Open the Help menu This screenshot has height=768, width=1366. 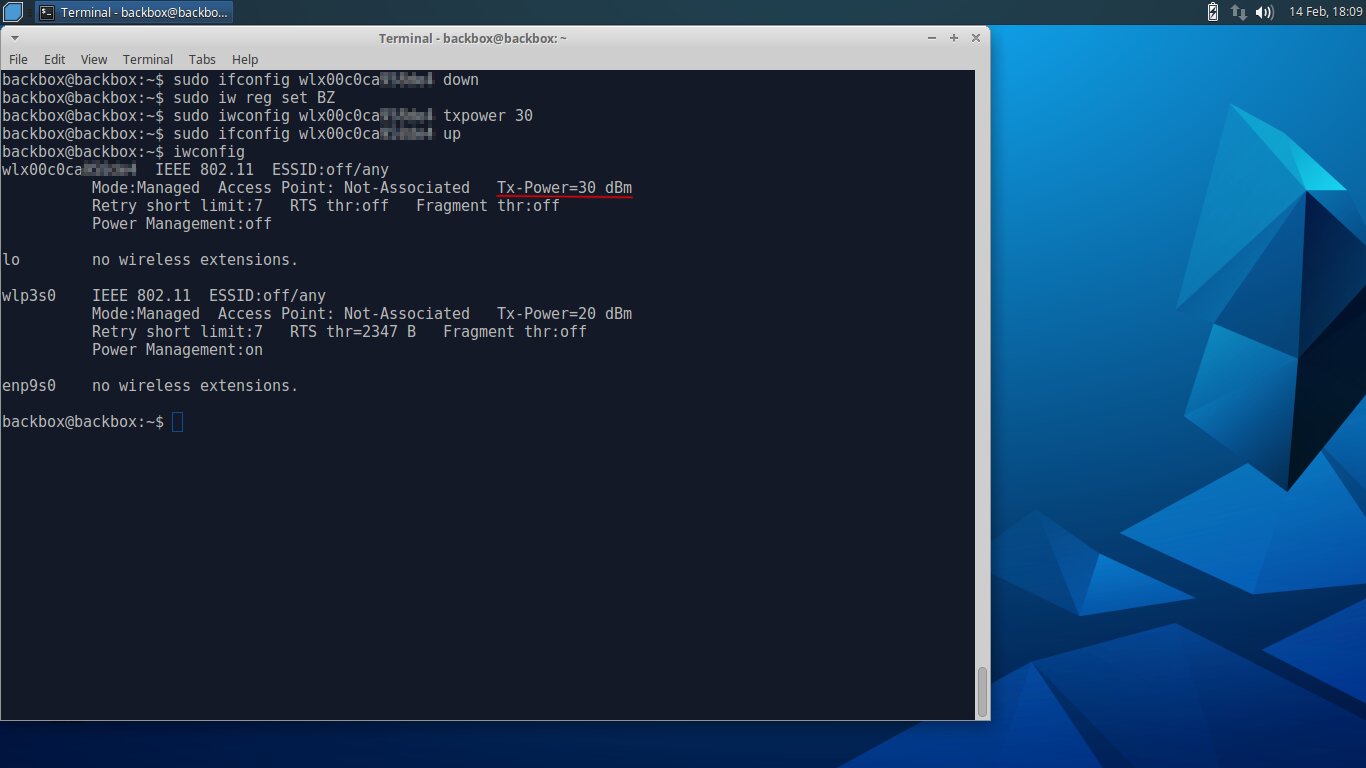click(x=245, y=59)
